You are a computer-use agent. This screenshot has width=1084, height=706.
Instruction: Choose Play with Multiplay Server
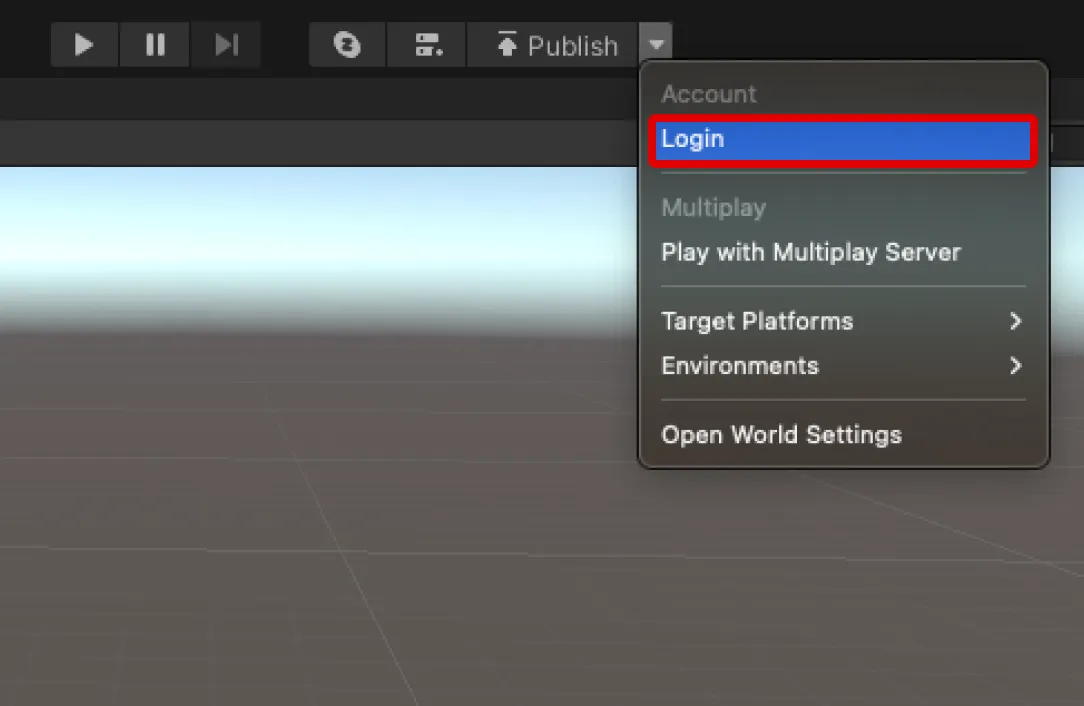pos(811,252)
